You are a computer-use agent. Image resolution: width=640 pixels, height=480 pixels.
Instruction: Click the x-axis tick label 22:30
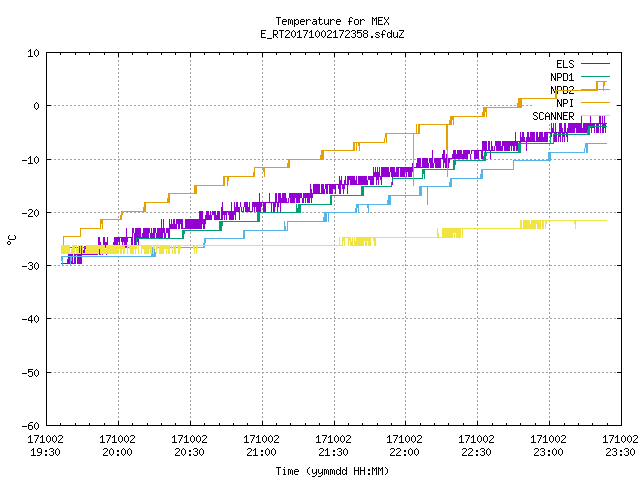(476, 452)
